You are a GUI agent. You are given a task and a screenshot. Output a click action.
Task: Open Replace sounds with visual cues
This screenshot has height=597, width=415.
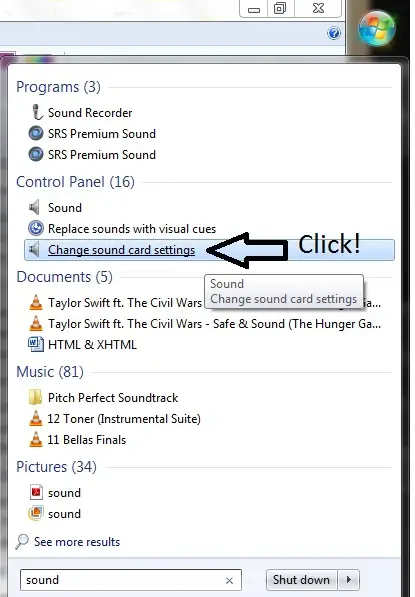122,228
